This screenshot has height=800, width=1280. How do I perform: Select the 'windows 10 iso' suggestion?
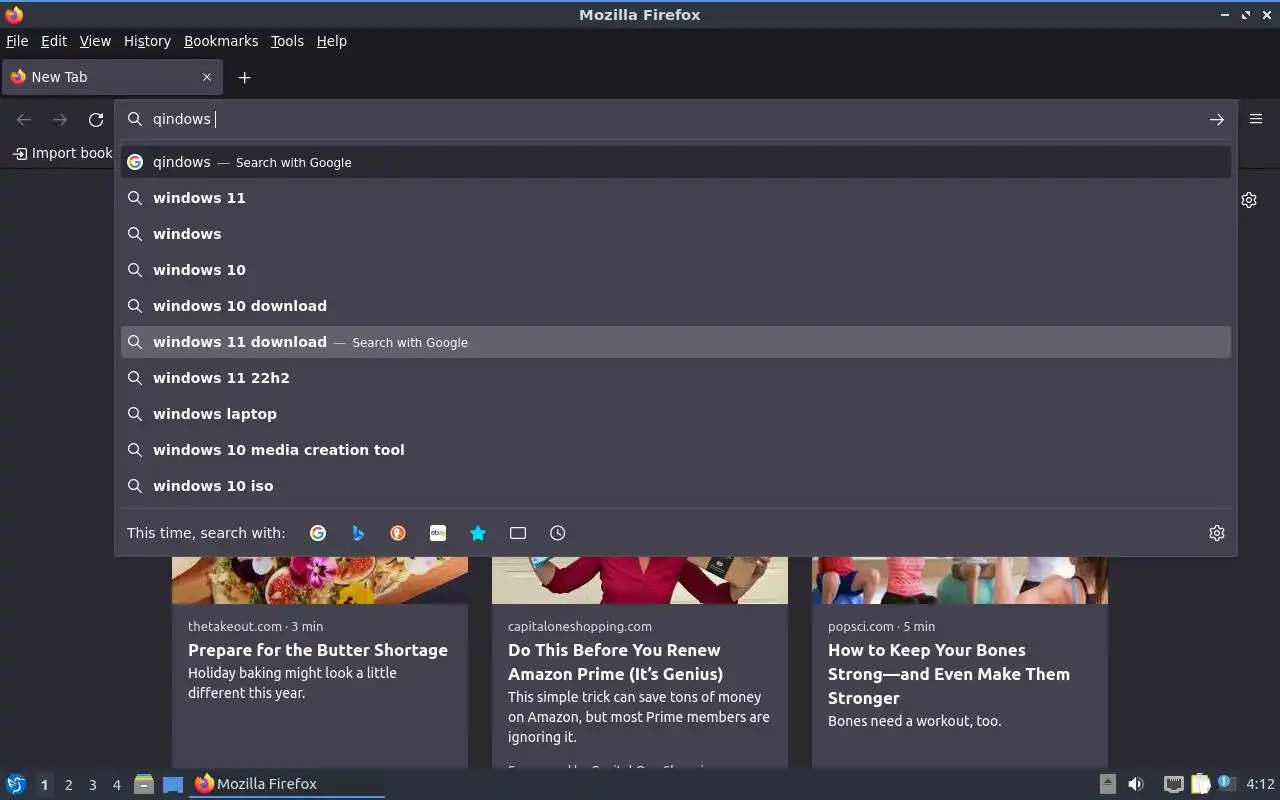pyautogui.click(x=676, y=486)
